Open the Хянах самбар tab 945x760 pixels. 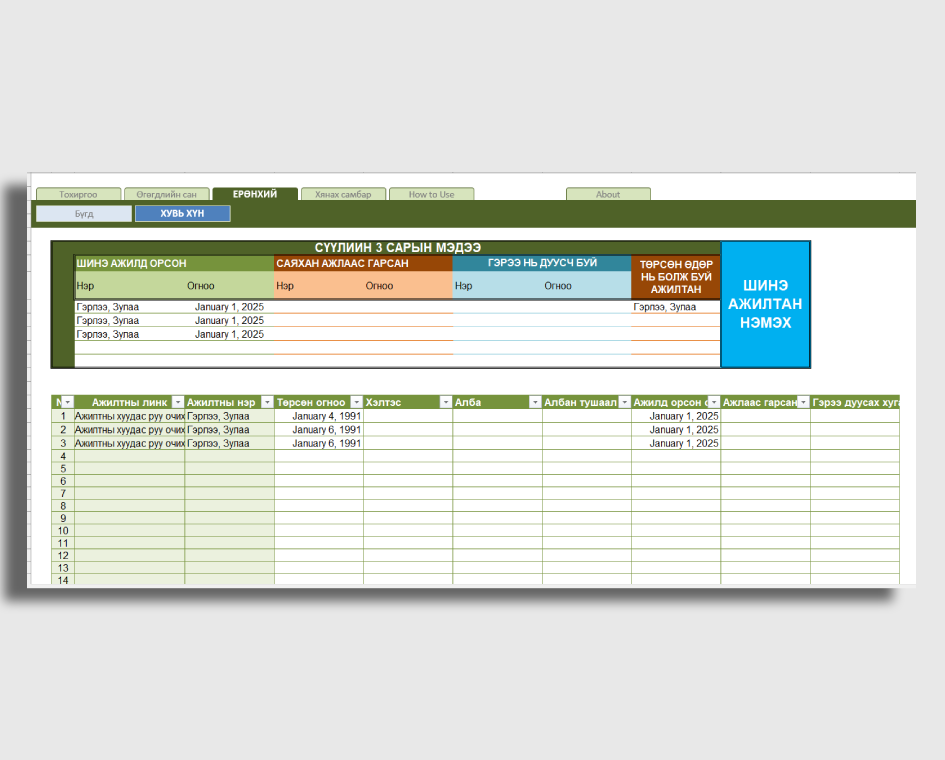(343, 195)
